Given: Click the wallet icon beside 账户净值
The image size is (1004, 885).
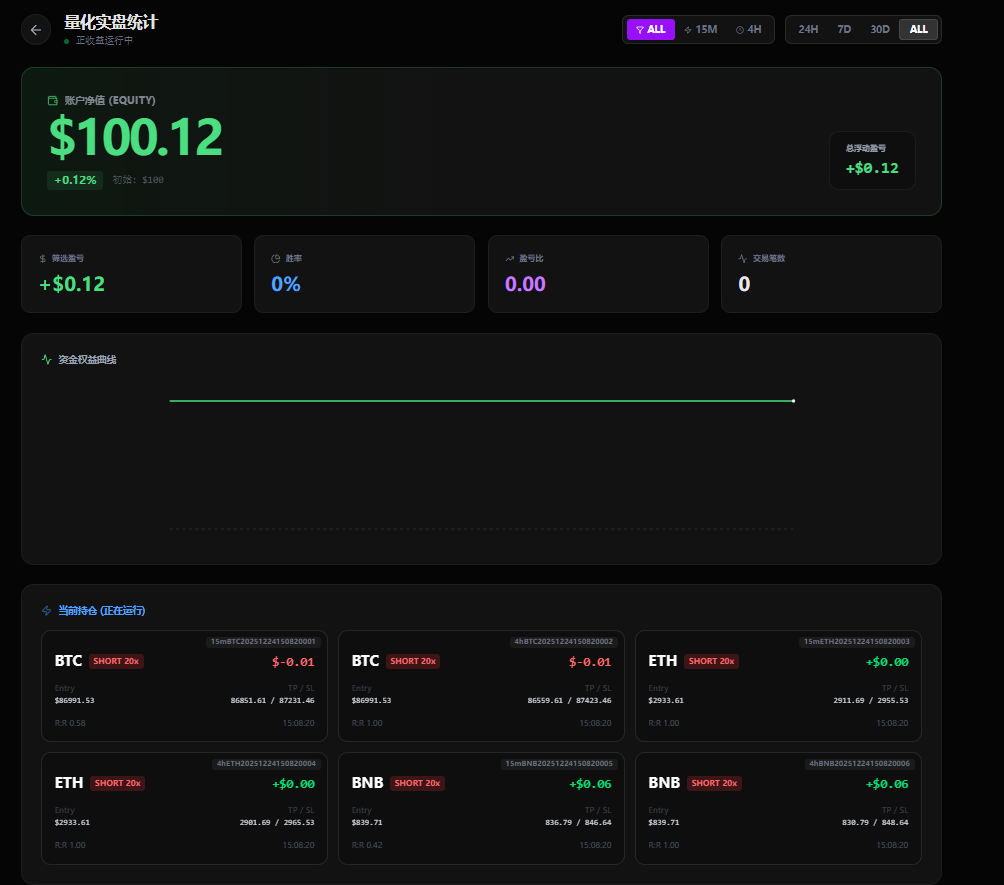Looking at the screenshot, I should click(x=53, y=100).
